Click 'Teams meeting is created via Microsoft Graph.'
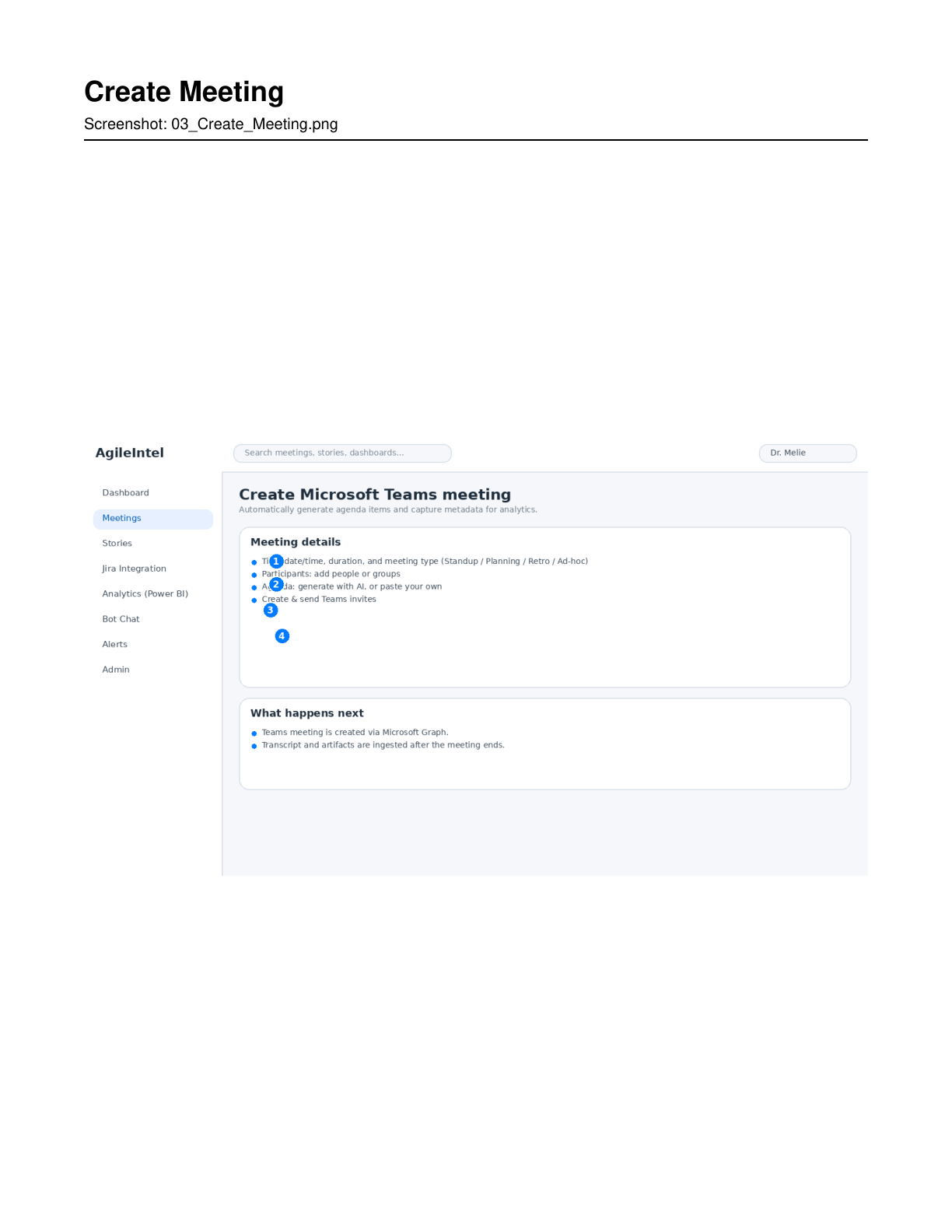 pos(355,733)
